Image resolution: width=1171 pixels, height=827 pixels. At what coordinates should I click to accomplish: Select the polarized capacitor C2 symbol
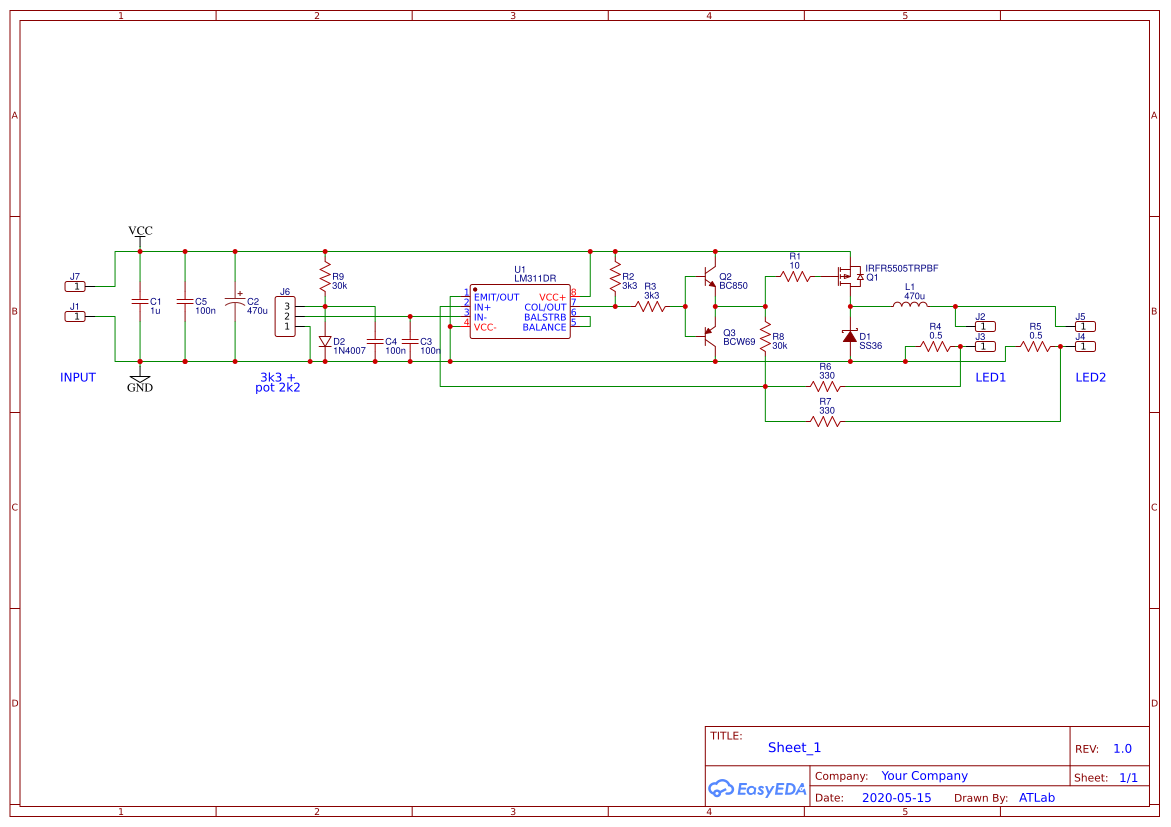click(x=236, y=300)
